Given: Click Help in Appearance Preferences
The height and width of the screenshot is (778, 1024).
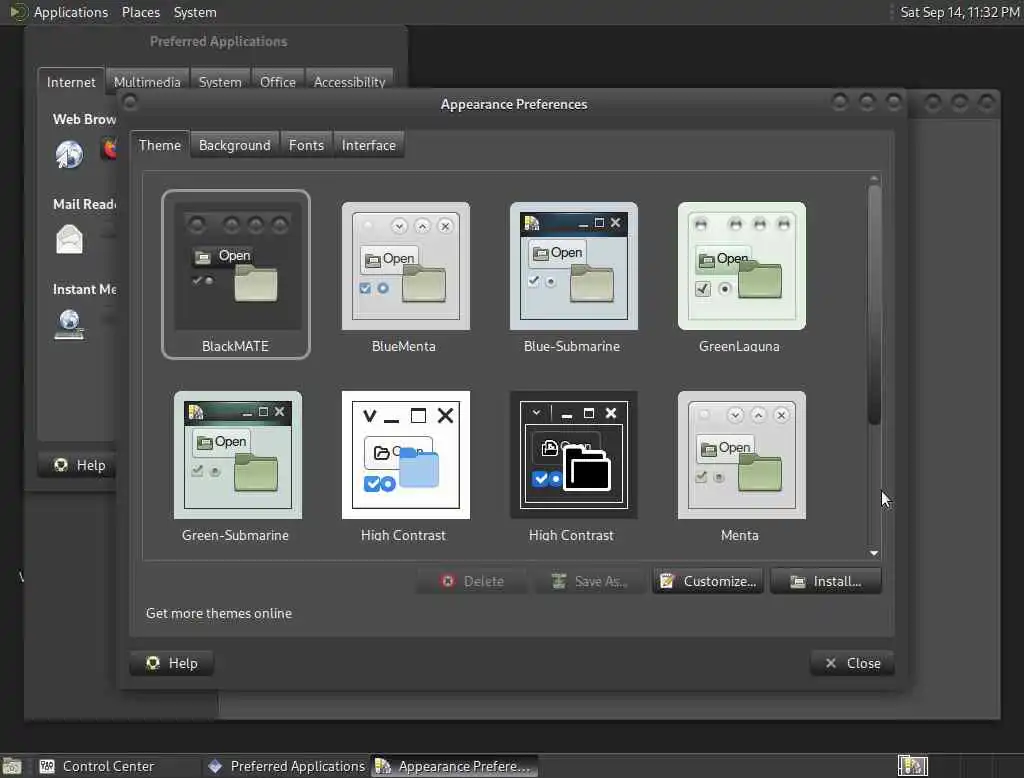Looking at the screenshot, I should pyautogui.click(x=172, y=663).
